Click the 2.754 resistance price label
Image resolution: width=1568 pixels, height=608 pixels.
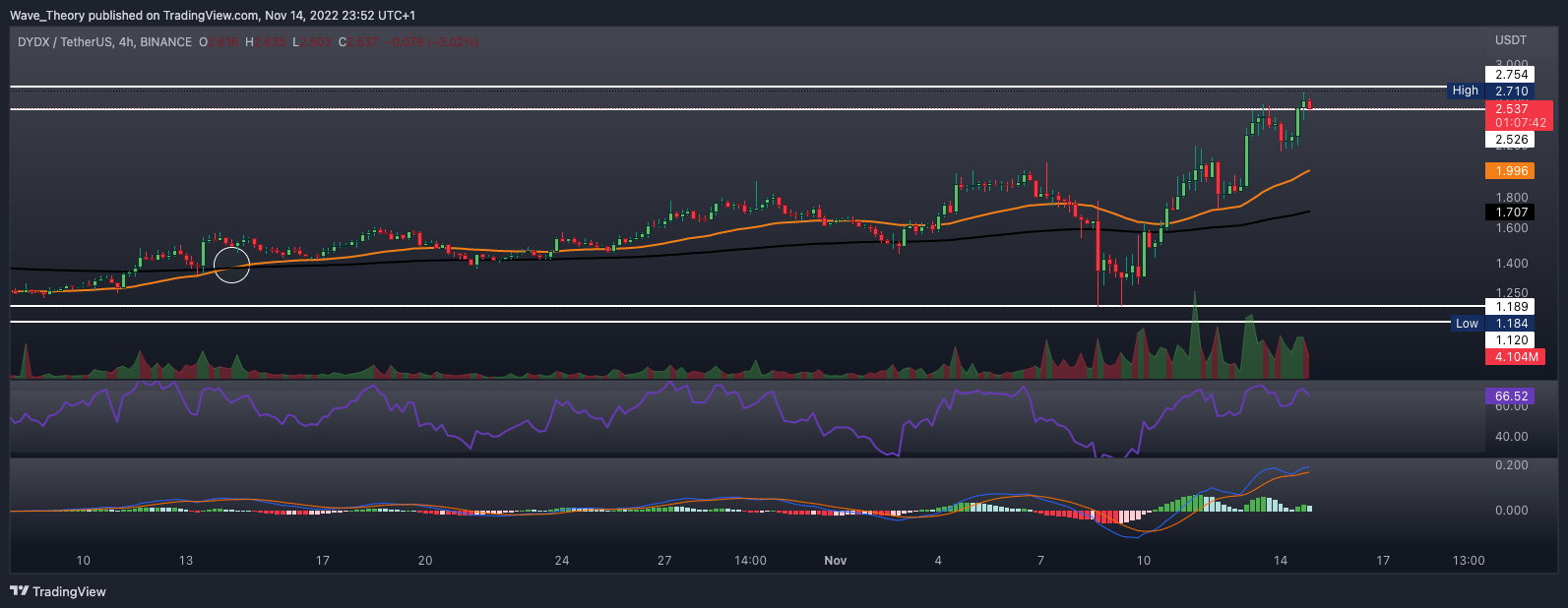[1511, 75]
